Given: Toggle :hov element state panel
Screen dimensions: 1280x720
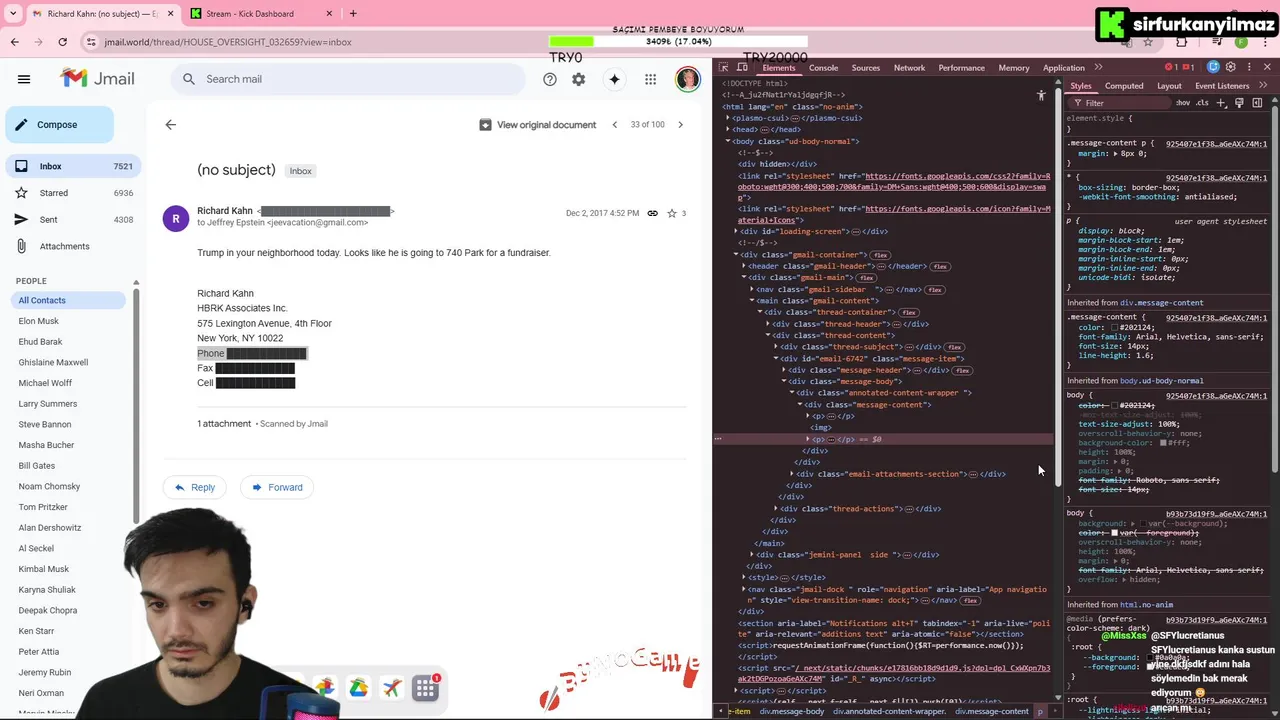Looking at the screenshot, I should pos(1183,103).
